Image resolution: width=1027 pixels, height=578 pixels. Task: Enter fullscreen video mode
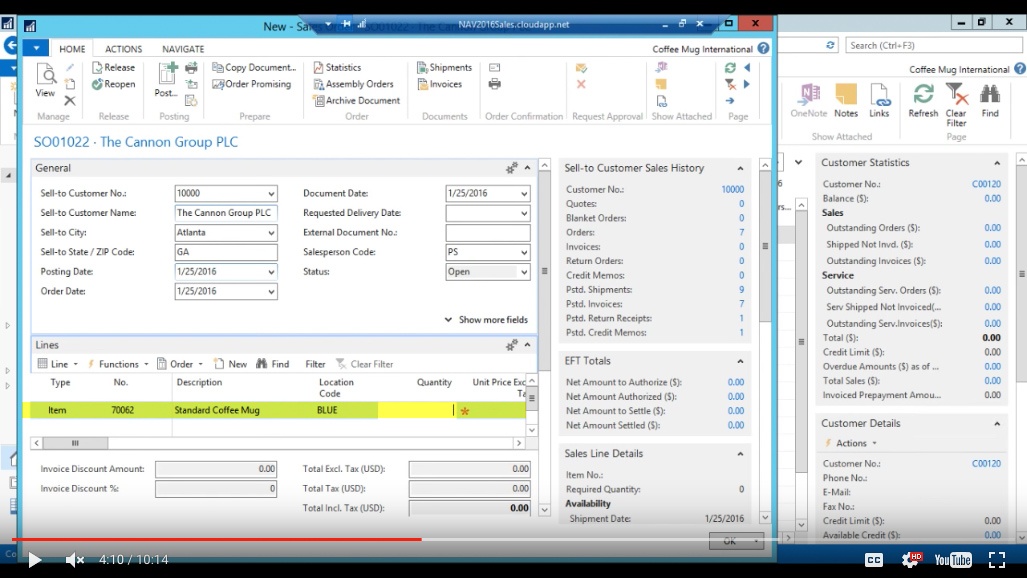click(997, 560)
